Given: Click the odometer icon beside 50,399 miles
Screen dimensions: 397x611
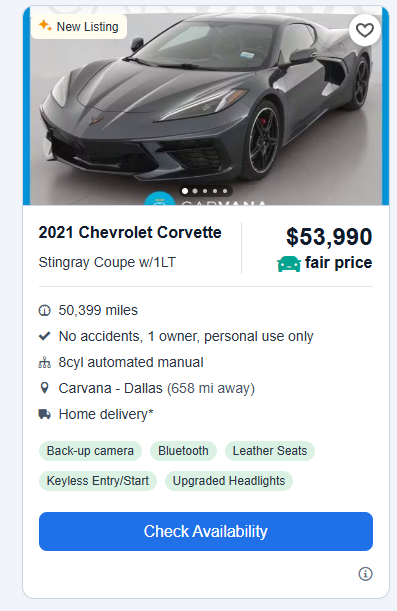Looking at the screenshot, I should click(44, 311).
